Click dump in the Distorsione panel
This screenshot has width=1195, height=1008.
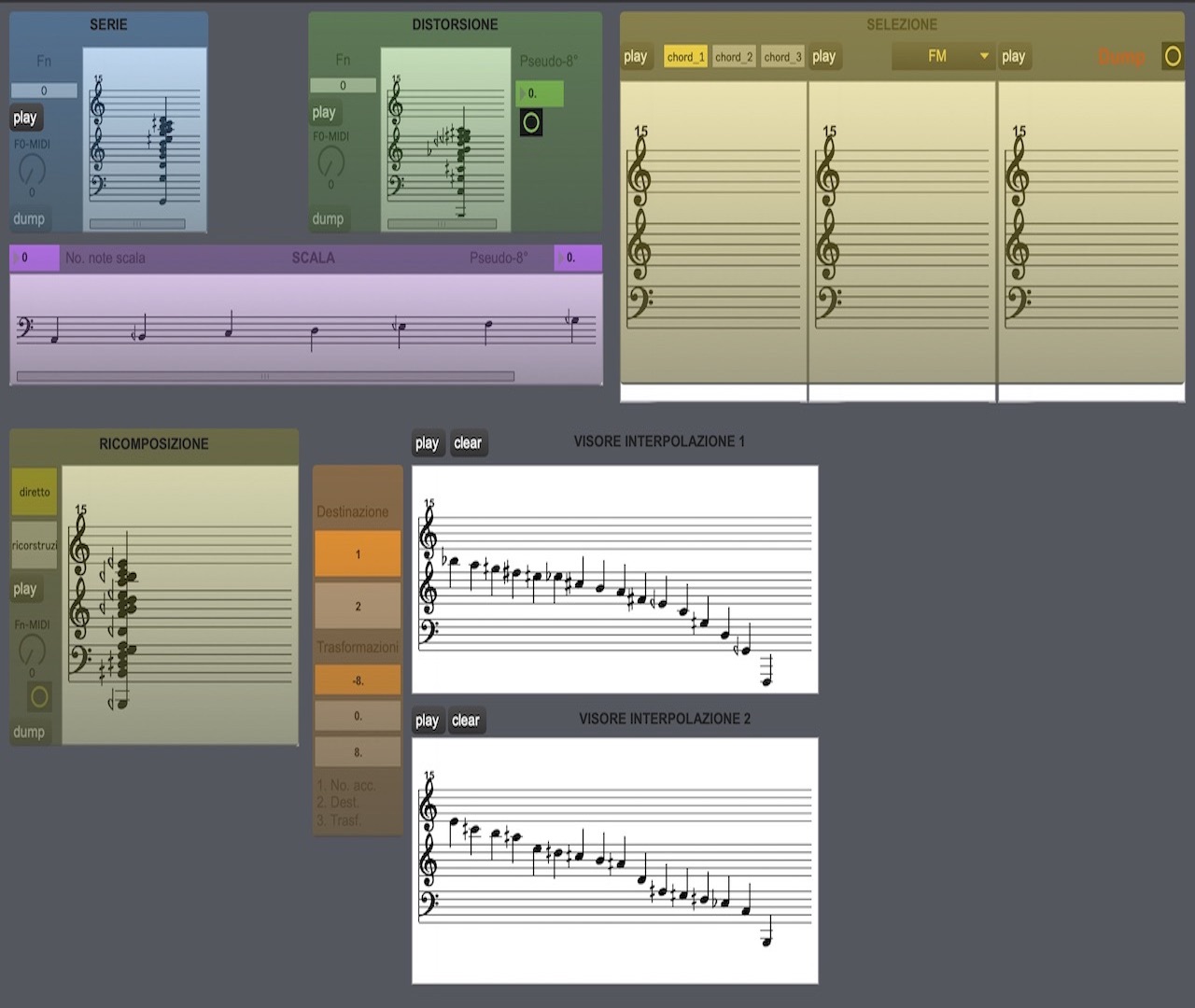[x=328, y=219]
